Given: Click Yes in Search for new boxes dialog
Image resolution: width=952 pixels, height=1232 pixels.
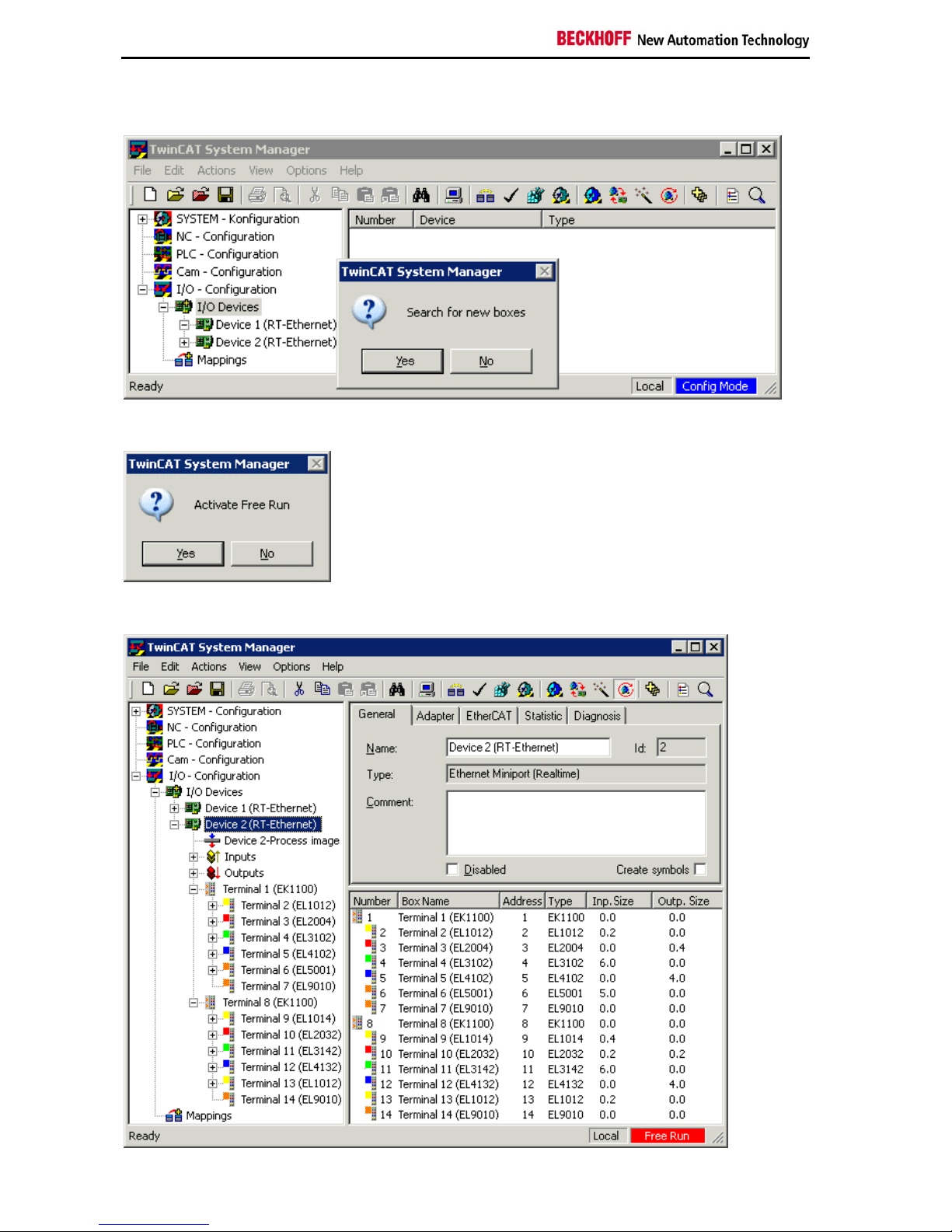Looking at the screenshot, I should [403, 361].
